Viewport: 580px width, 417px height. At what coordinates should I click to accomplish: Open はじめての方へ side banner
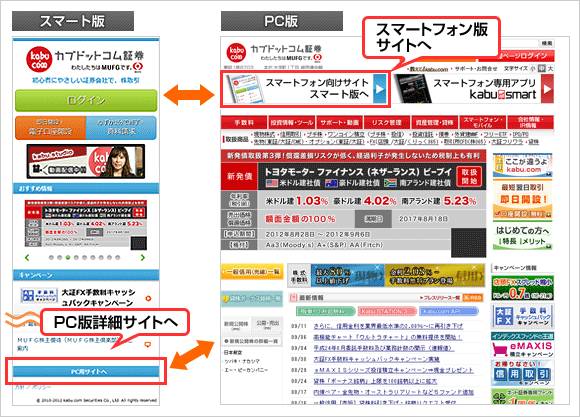click(x=522, y=236)
